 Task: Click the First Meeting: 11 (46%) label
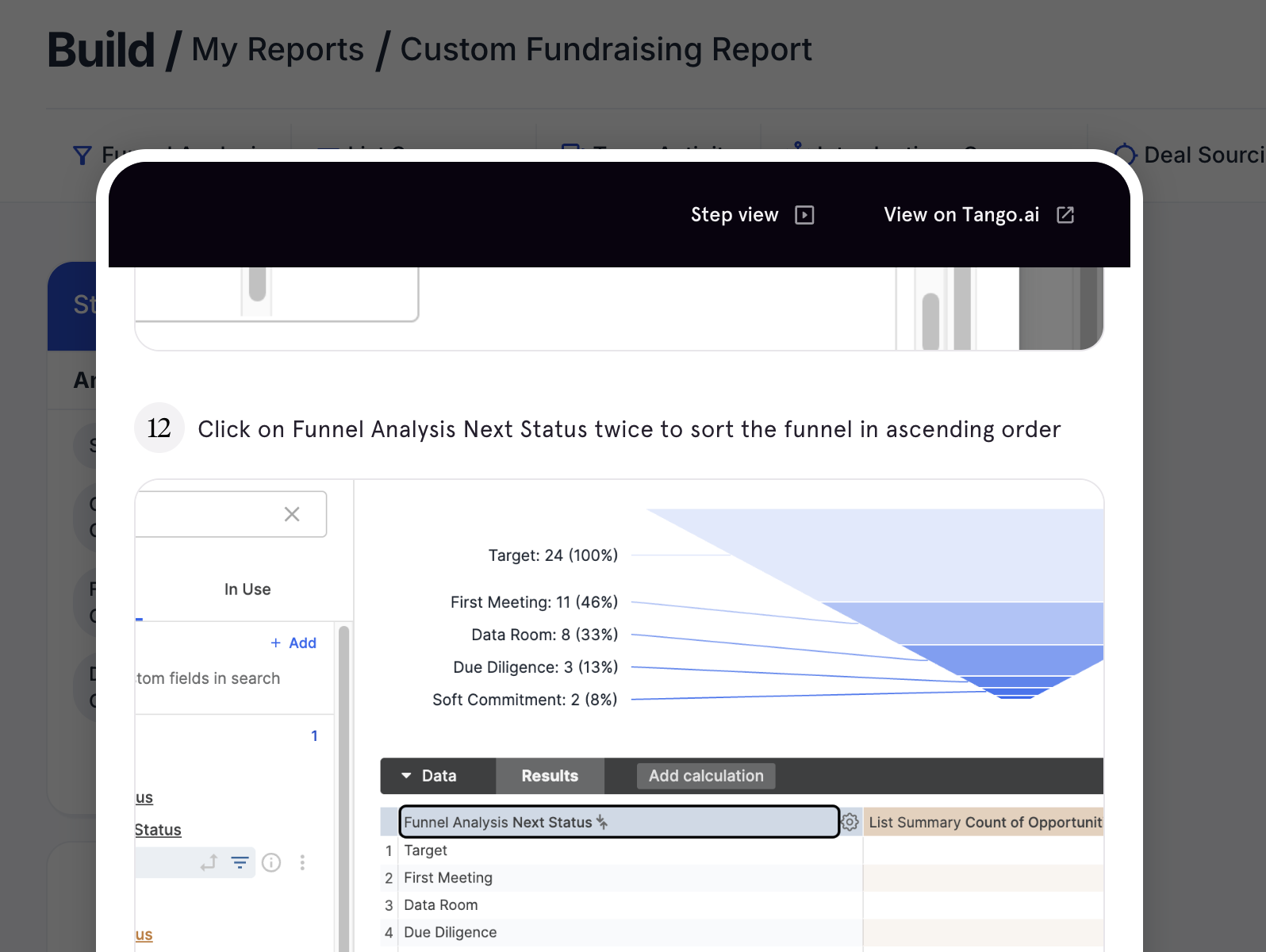534,602
